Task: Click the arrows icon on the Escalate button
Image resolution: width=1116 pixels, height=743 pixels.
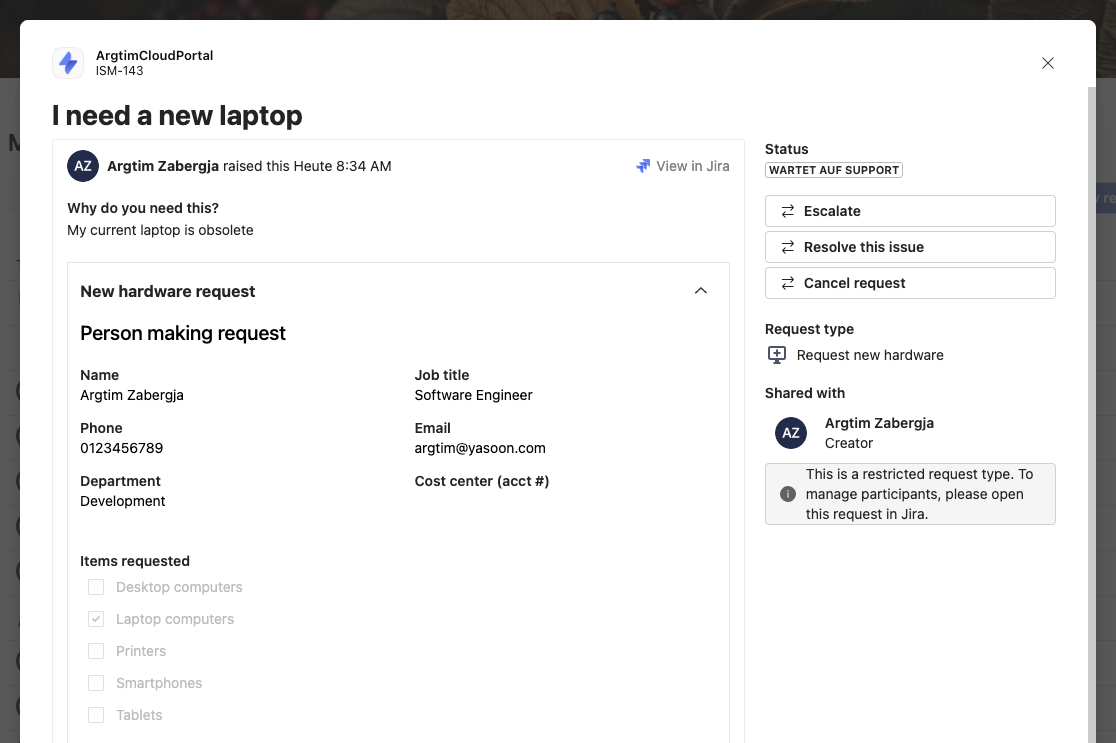Action: click(788, 211)
